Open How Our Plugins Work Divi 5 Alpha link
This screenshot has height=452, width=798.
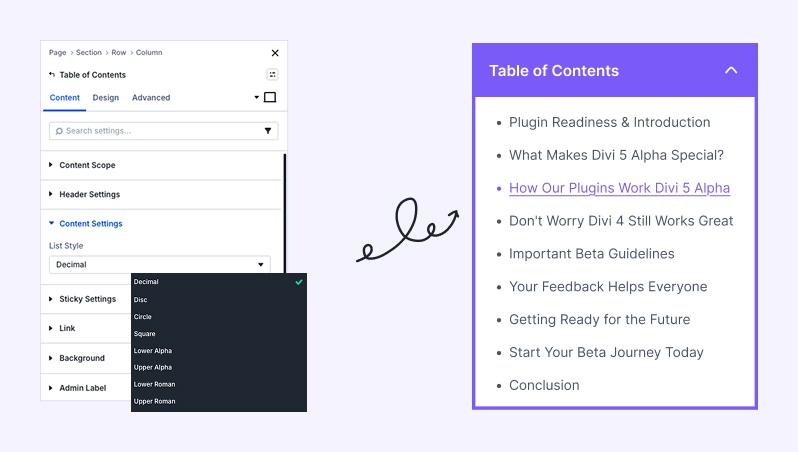[619, 188]
